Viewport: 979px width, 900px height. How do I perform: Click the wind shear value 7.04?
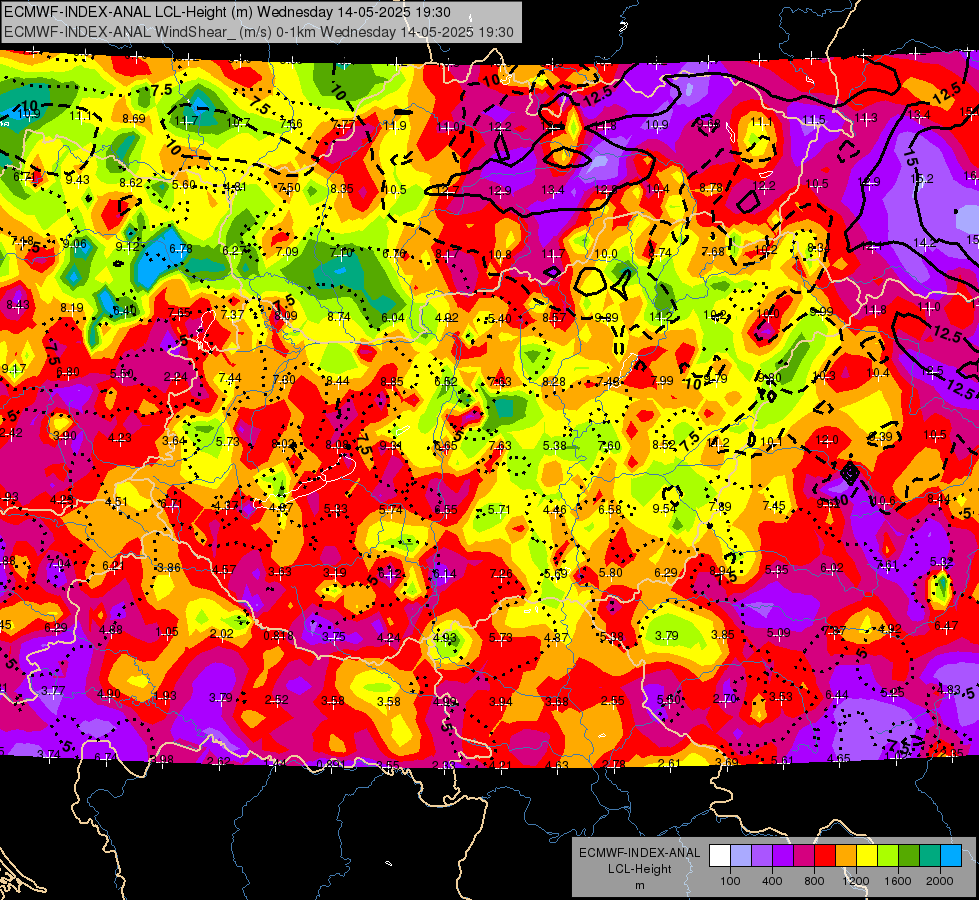[59, 564]
